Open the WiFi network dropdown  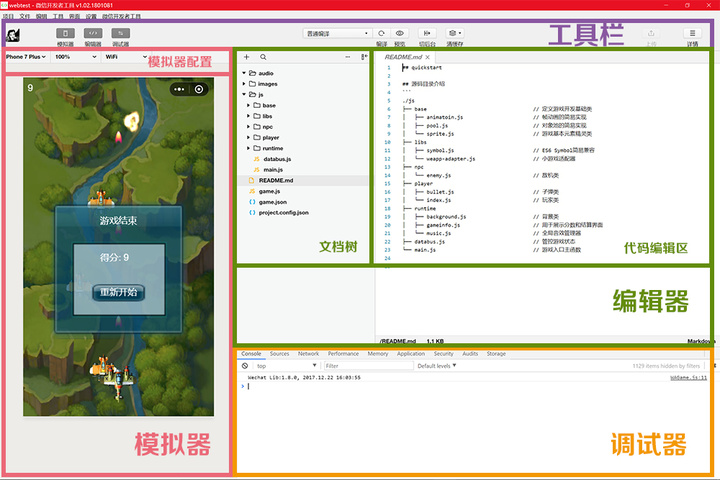125,57
